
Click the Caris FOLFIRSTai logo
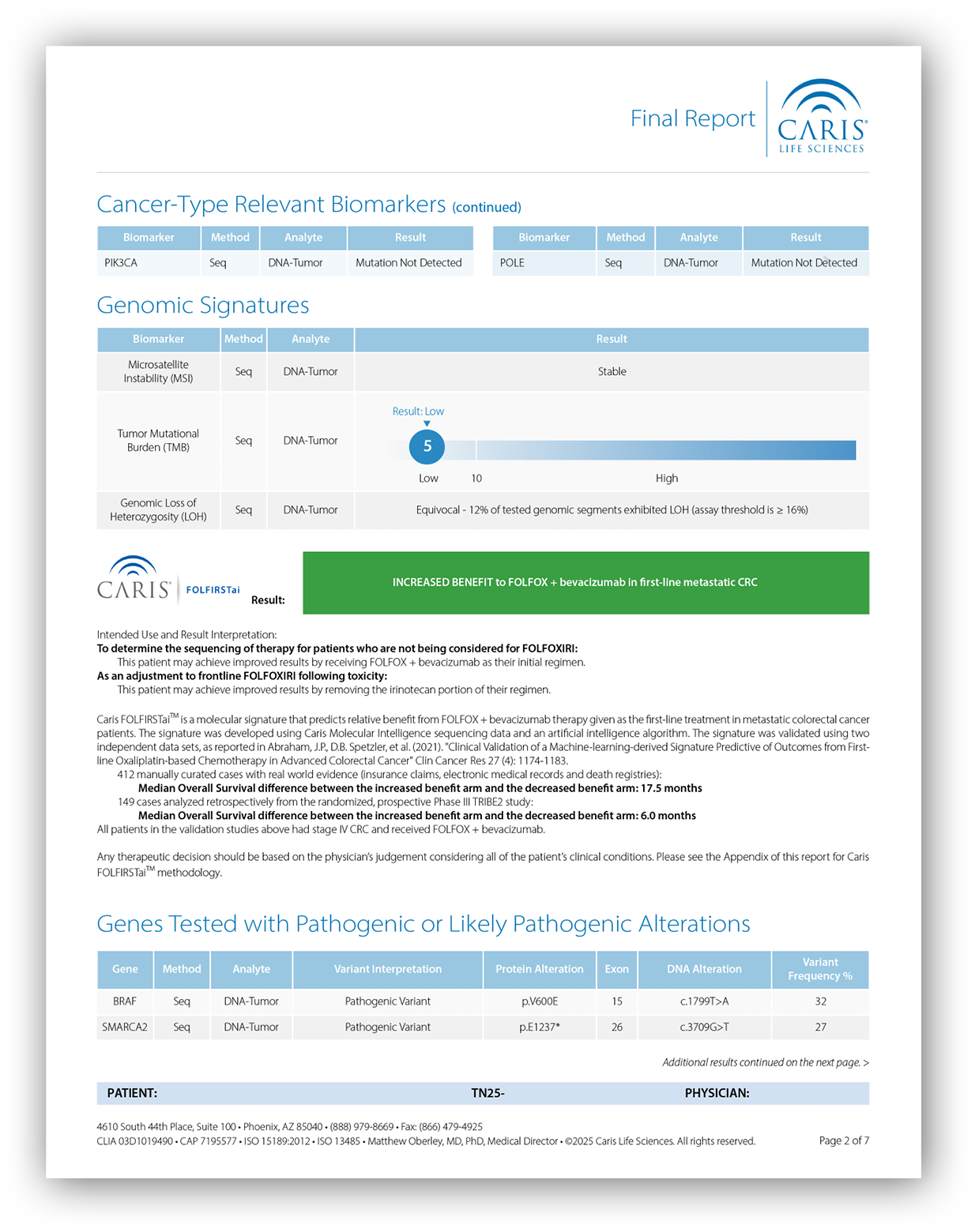tap(168, 581)
